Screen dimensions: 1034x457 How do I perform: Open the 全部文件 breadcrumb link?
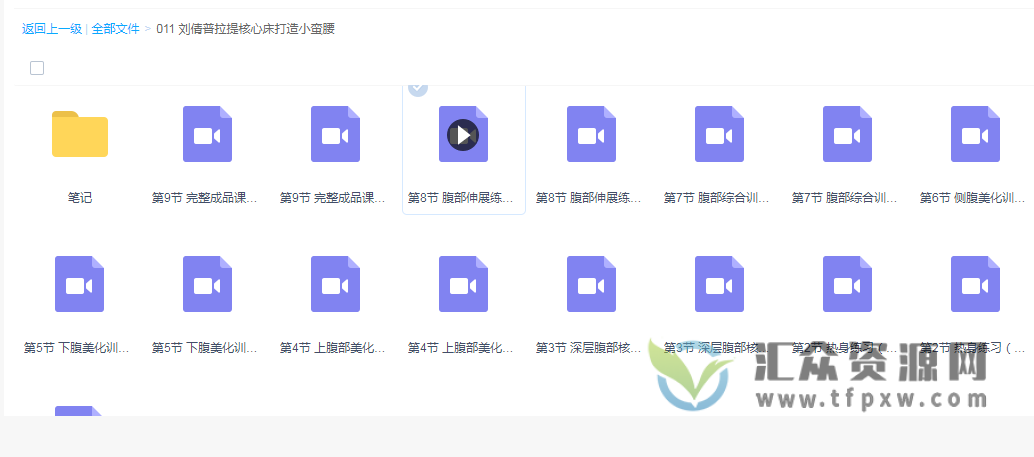pos(115,29)
